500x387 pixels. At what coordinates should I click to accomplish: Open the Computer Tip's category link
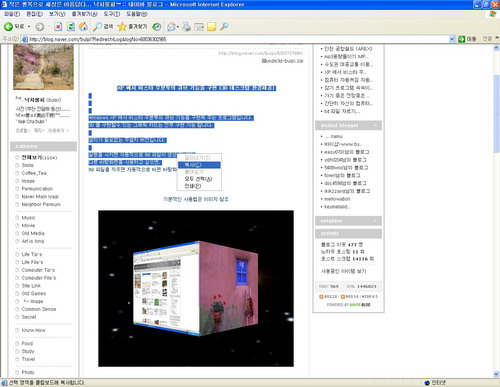[x=38, y=270]
